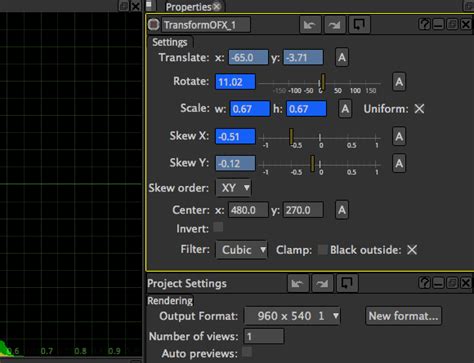Click the Skew X slider handle
The height and width of the screenshot is (363, 474).
(291, 137)
